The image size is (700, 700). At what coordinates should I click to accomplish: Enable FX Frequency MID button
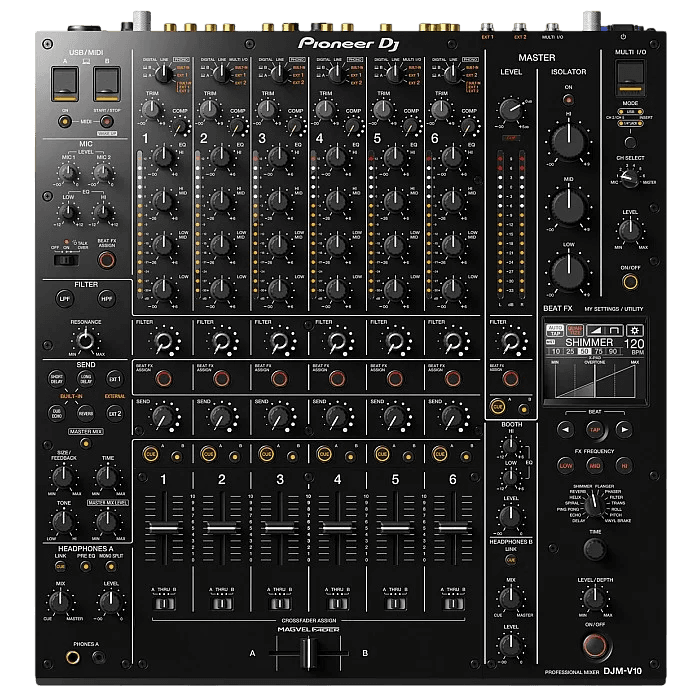point(595,466)
